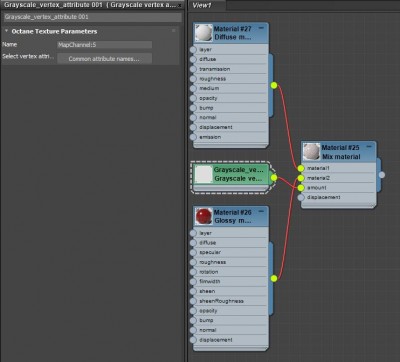Click the MapChannel:5 name field
This screenshot has width=400, height=362.
tap(104, 45)
